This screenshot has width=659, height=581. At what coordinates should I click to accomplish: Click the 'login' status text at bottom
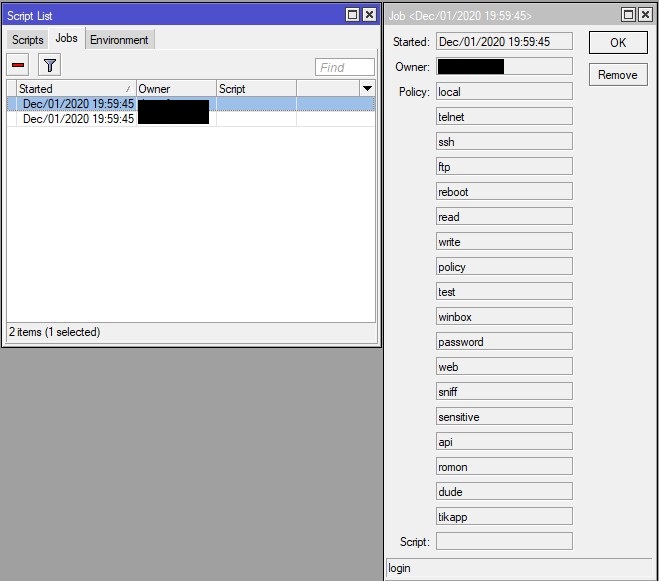click(399, 568)
